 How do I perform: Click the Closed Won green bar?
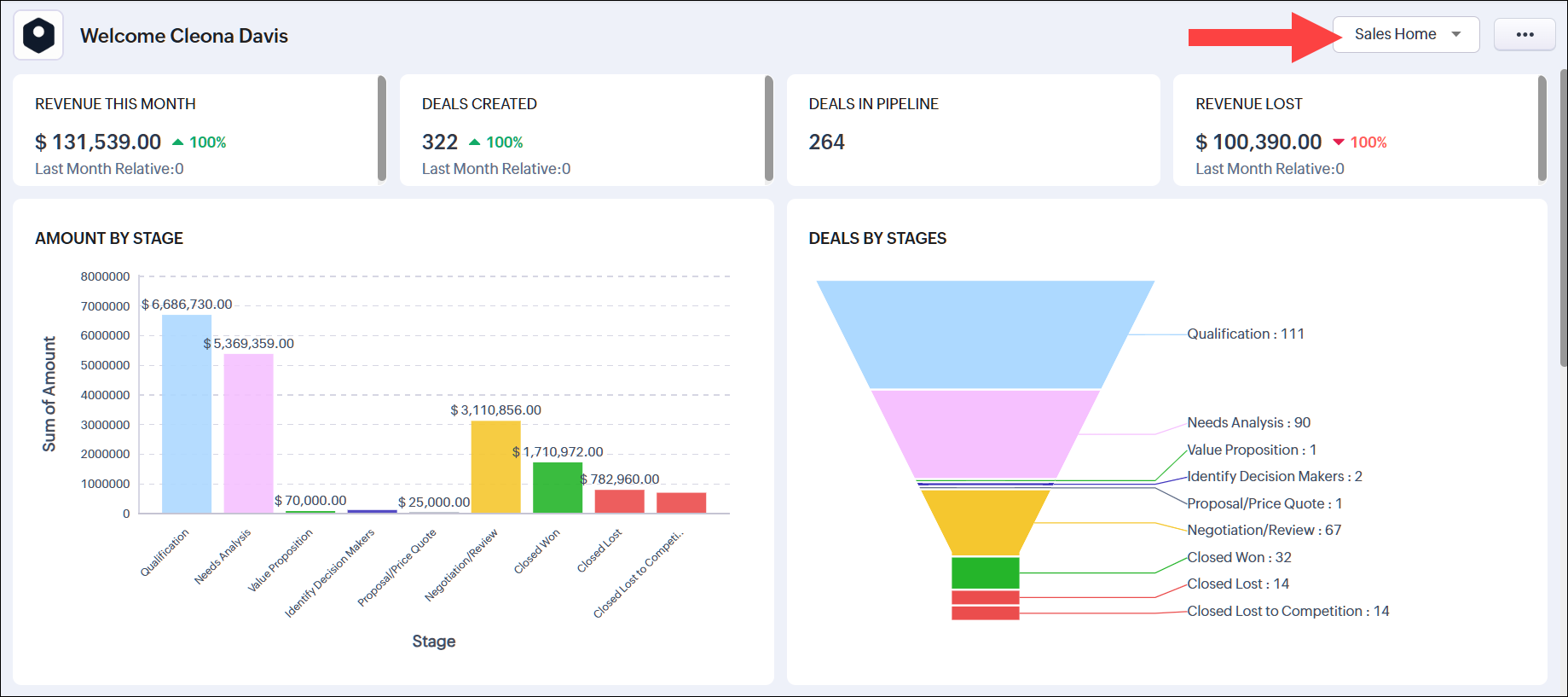(558, 487)
